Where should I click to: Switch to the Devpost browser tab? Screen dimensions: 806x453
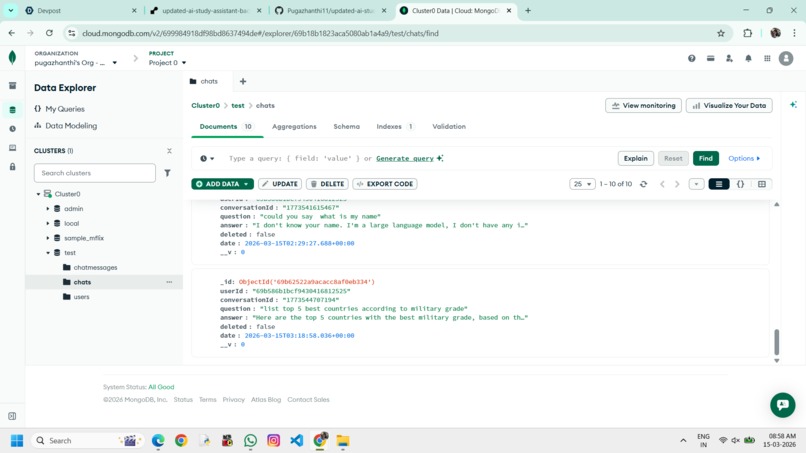click(81, 11)
